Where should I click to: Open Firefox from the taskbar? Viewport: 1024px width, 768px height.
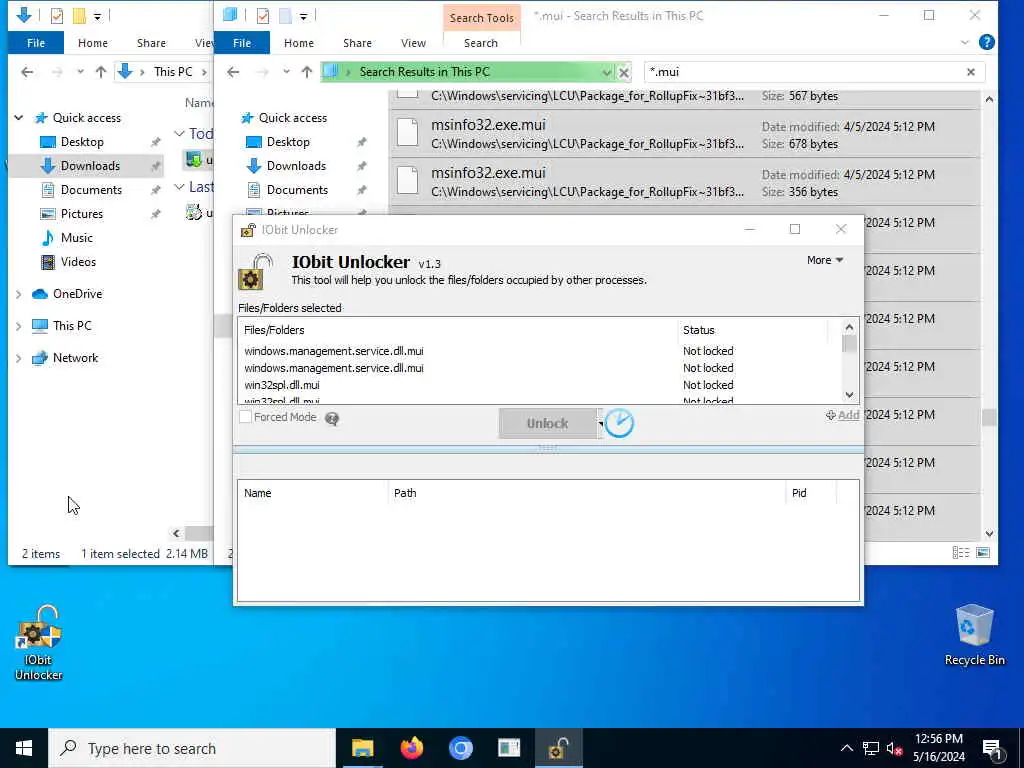411,748
